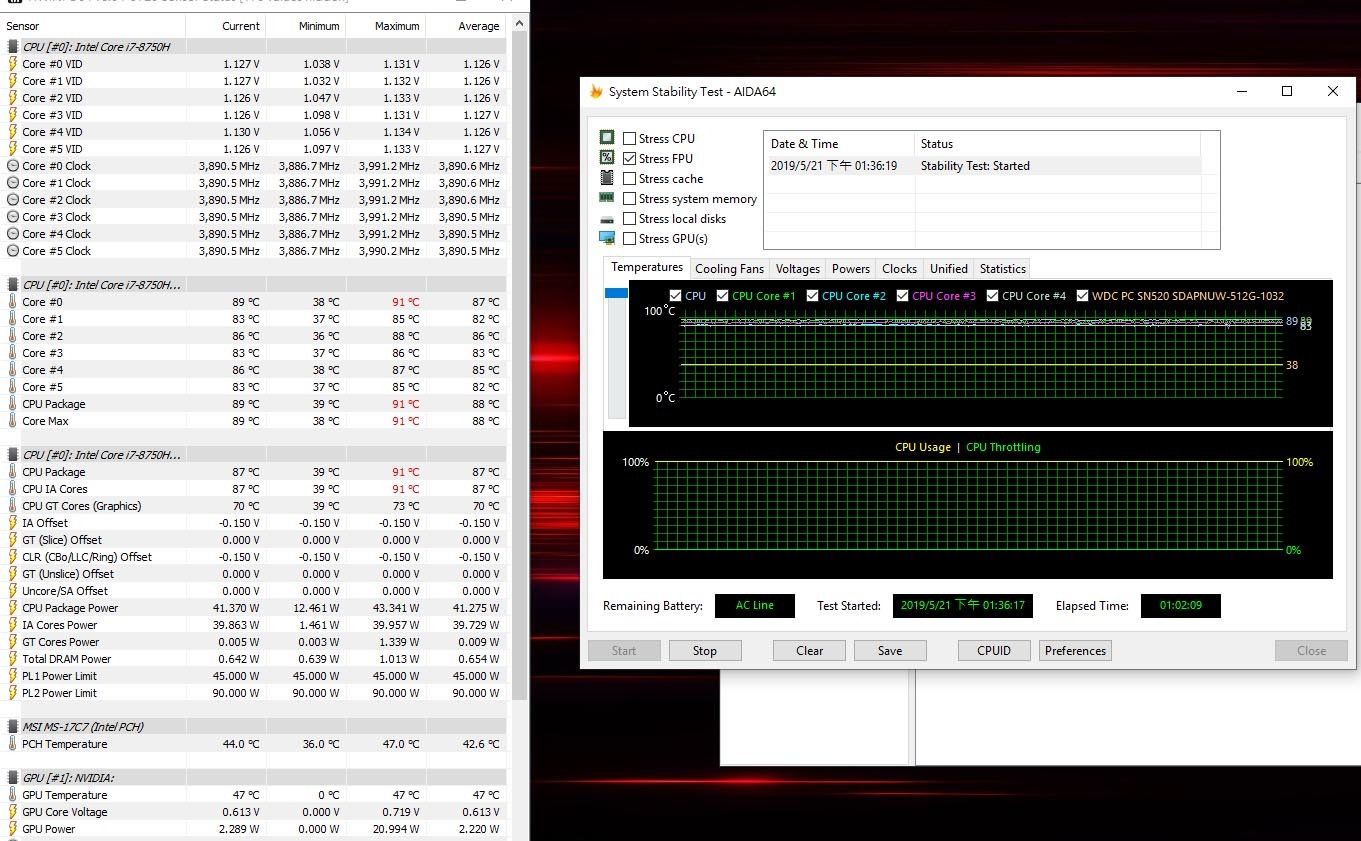Click the monitor icon beside Stress GPU(s)
Screen dimensions: 1361x841
pos(606,238)
